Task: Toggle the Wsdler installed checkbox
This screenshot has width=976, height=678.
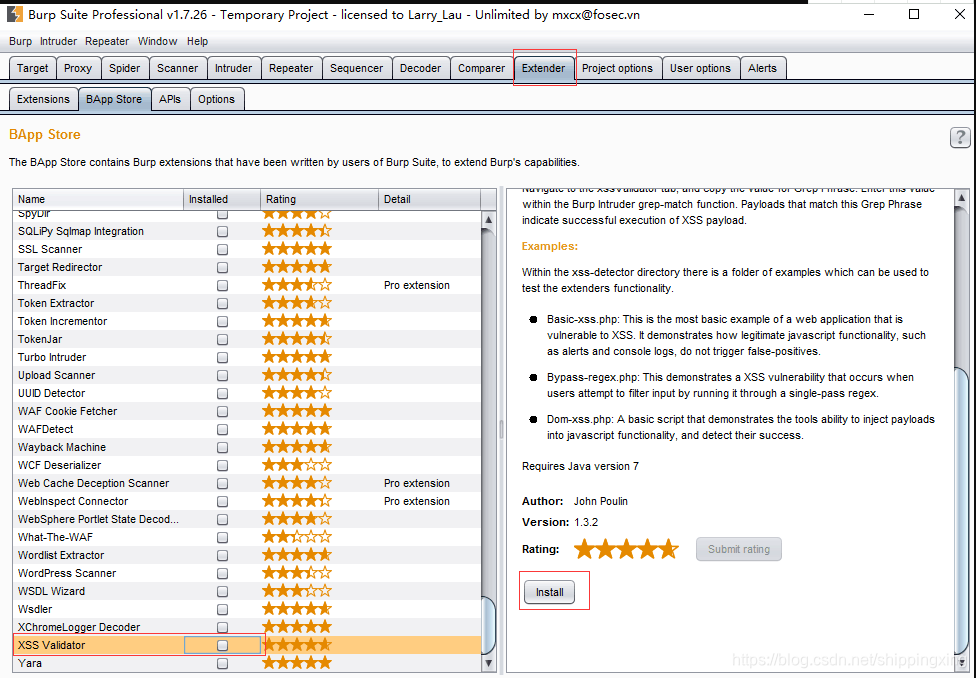Action: pos(222,610)
